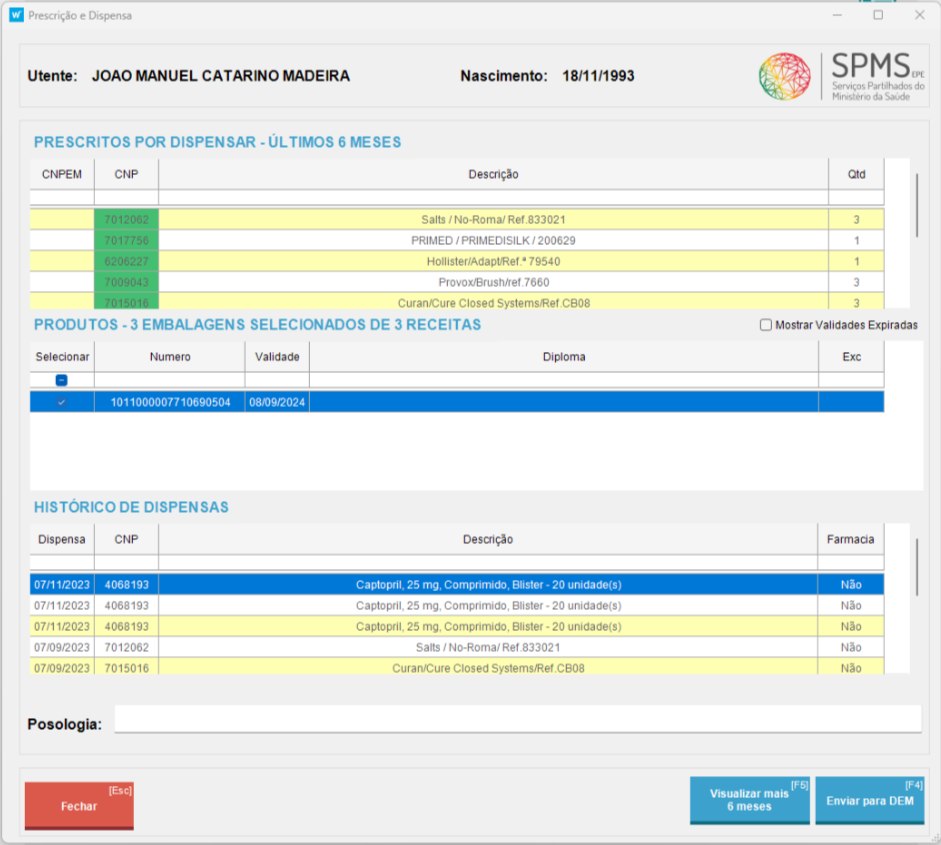Click the histórico de dispensas scrollbar
The height and width of the screenshot is (845, 941).
point(916,568)
